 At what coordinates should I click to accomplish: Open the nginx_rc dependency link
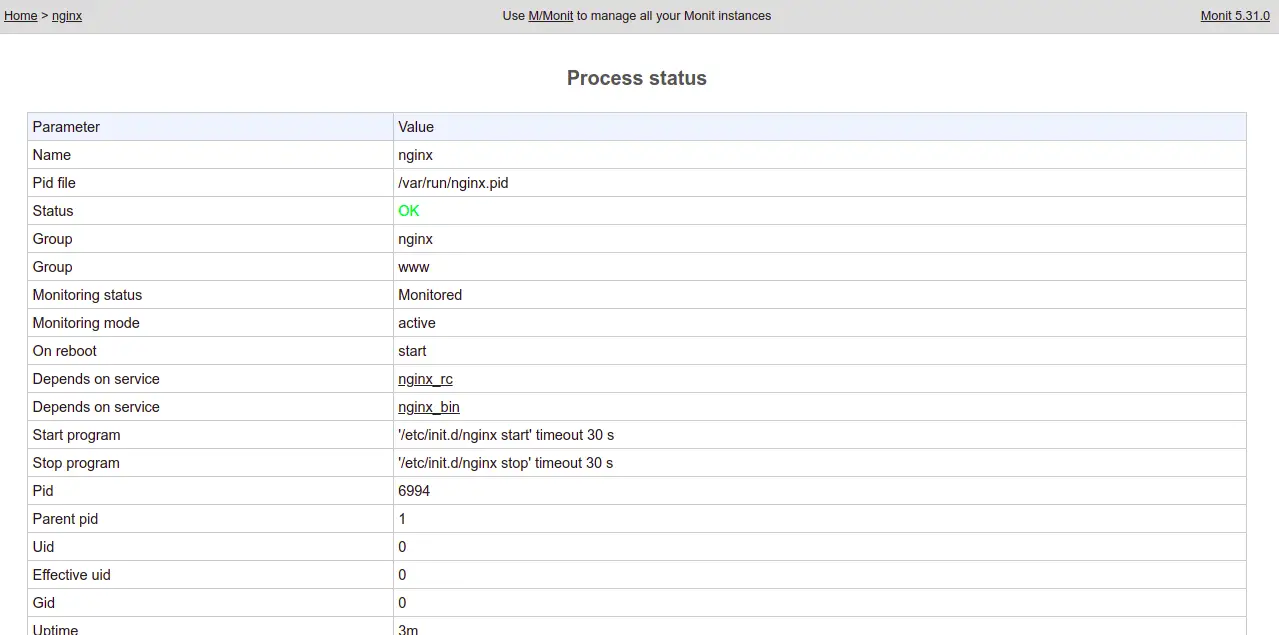425,379
